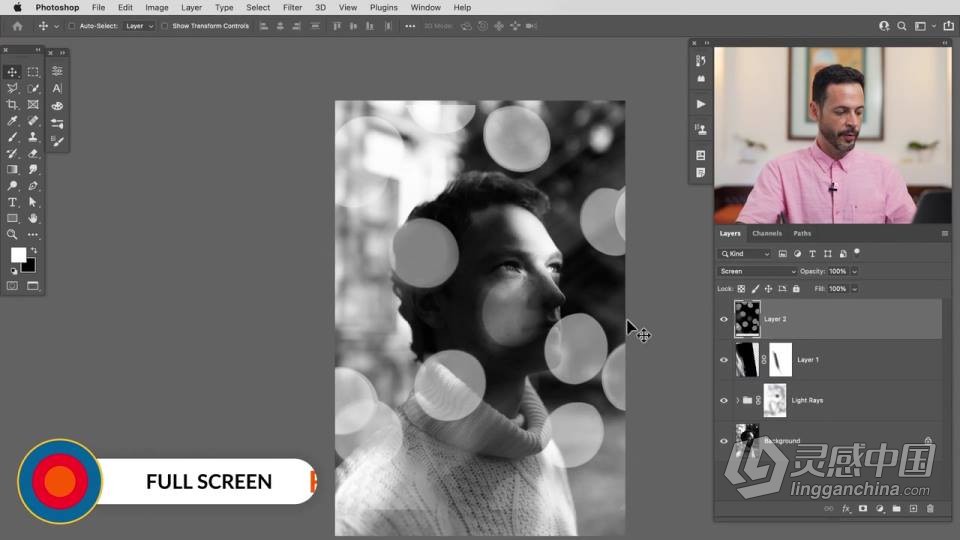The height and width of the screenshot is (540, 960).
Task: Select the Path Selection tool
Action: [33, 202]
